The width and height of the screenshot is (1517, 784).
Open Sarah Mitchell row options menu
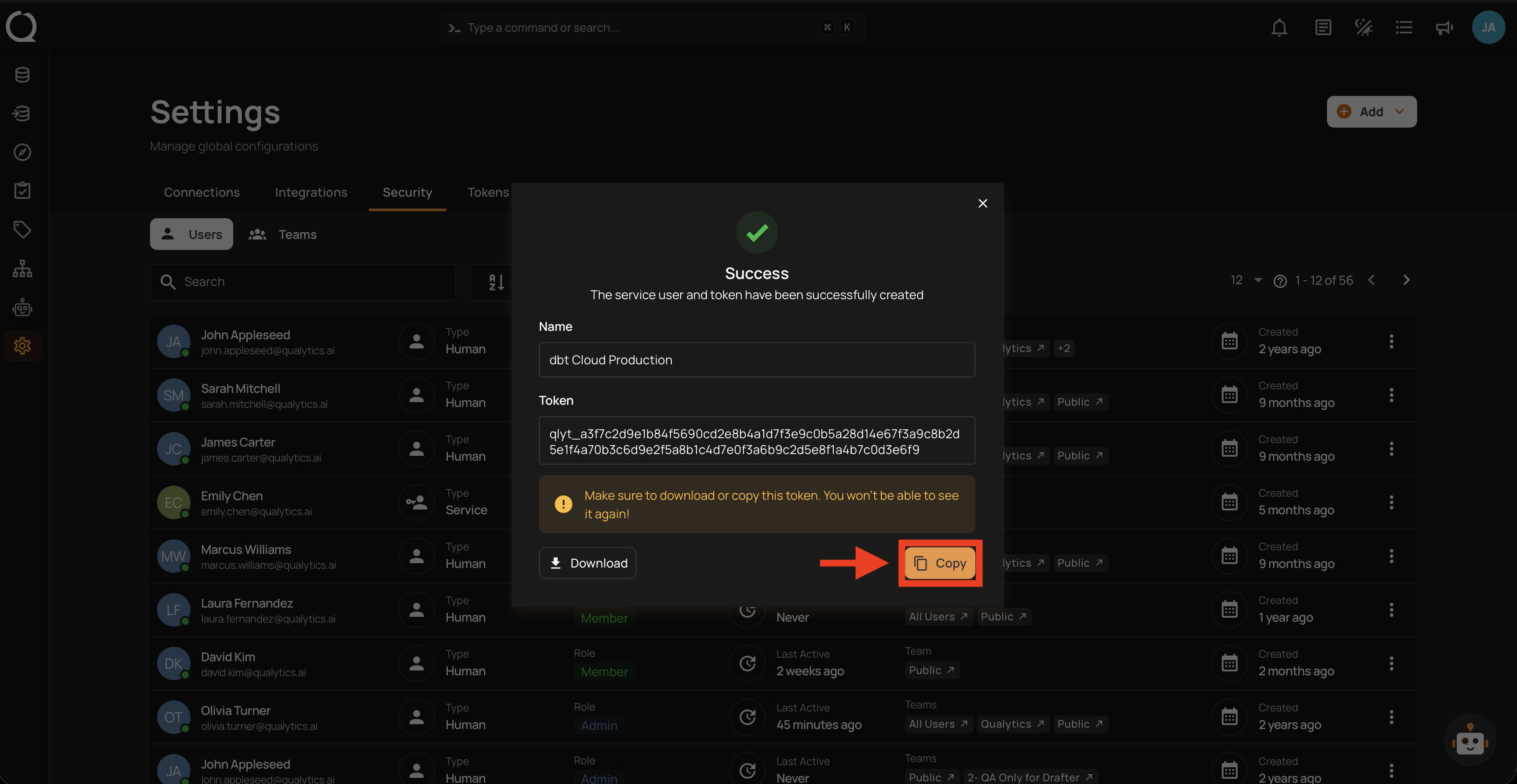1392,395
